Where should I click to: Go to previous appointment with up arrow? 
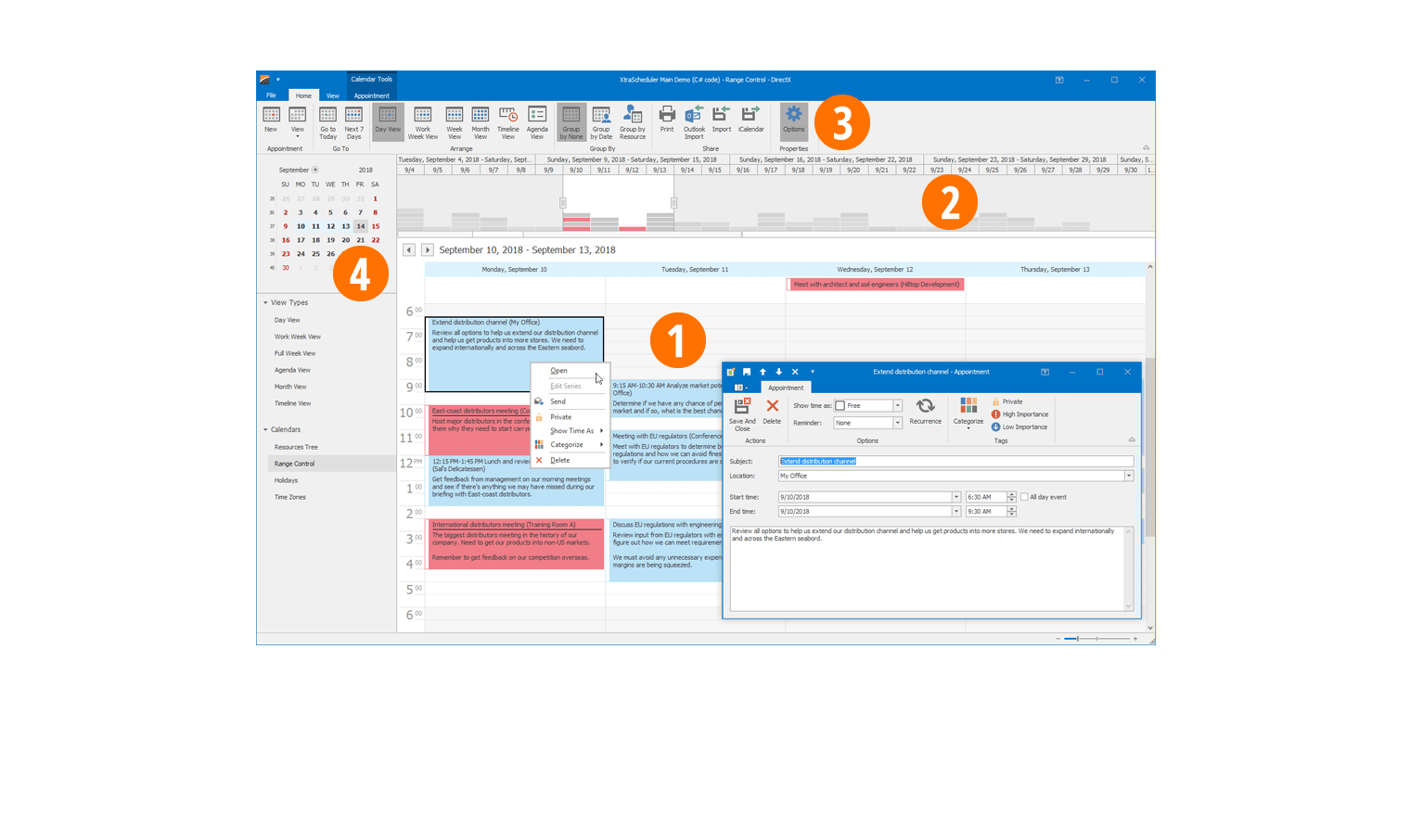pos(763,372)
